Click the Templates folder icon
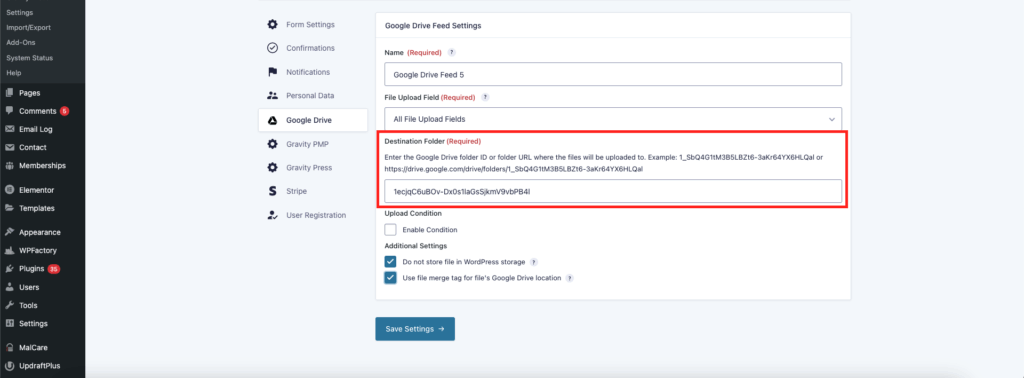The width and height of the screenshot is (1024, 378). pyautogui.click(x=10, y=208)
